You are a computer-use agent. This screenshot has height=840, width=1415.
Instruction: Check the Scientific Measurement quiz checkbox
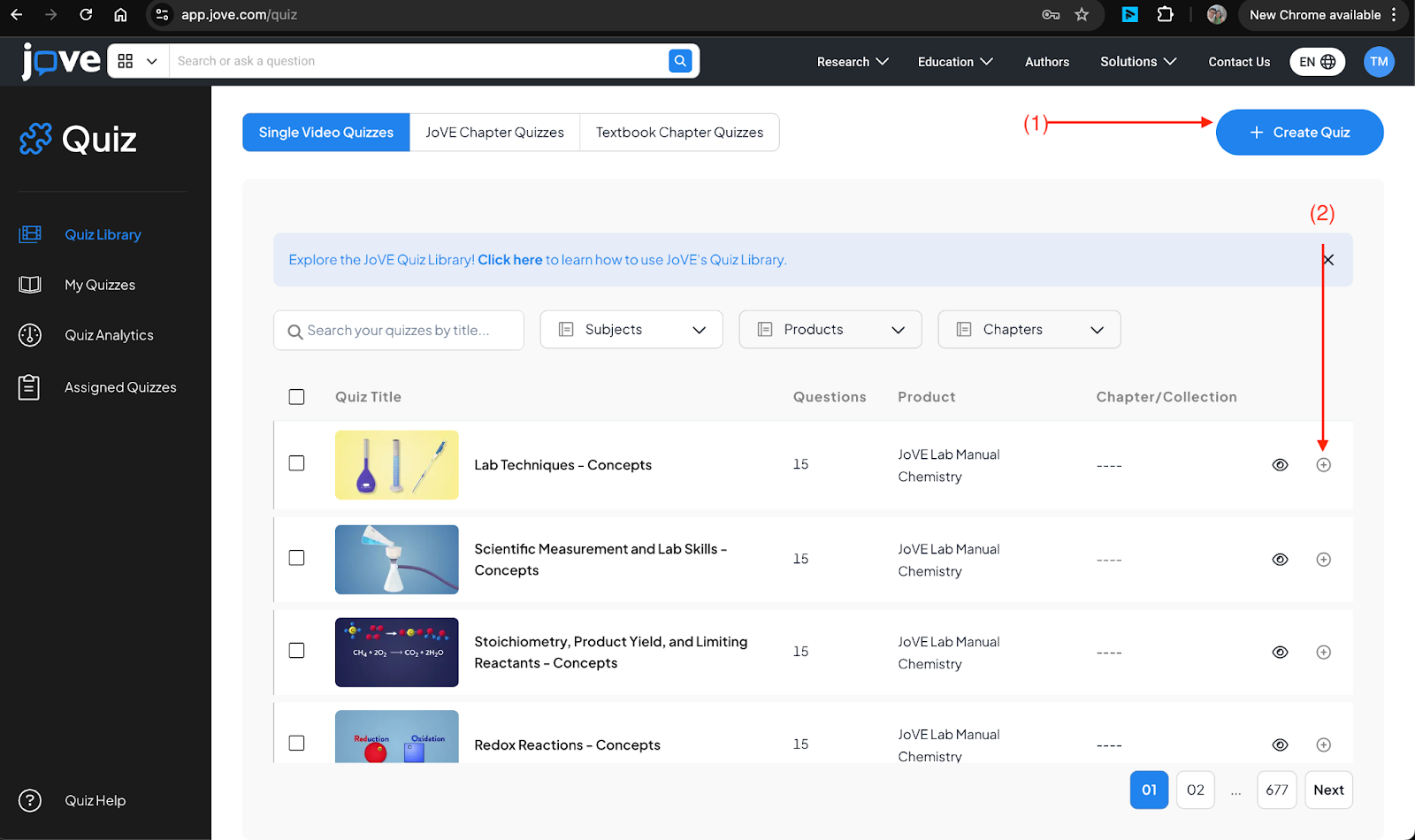296,558
